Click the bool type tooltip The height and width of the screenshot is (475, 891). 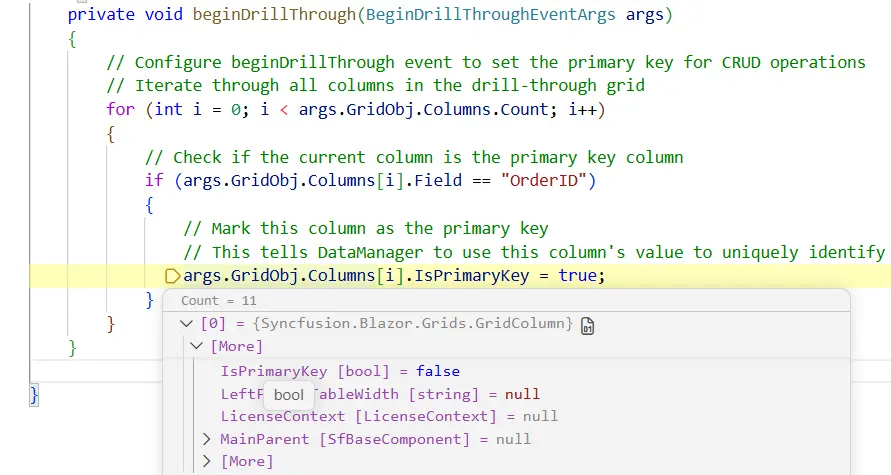(289, 395)
